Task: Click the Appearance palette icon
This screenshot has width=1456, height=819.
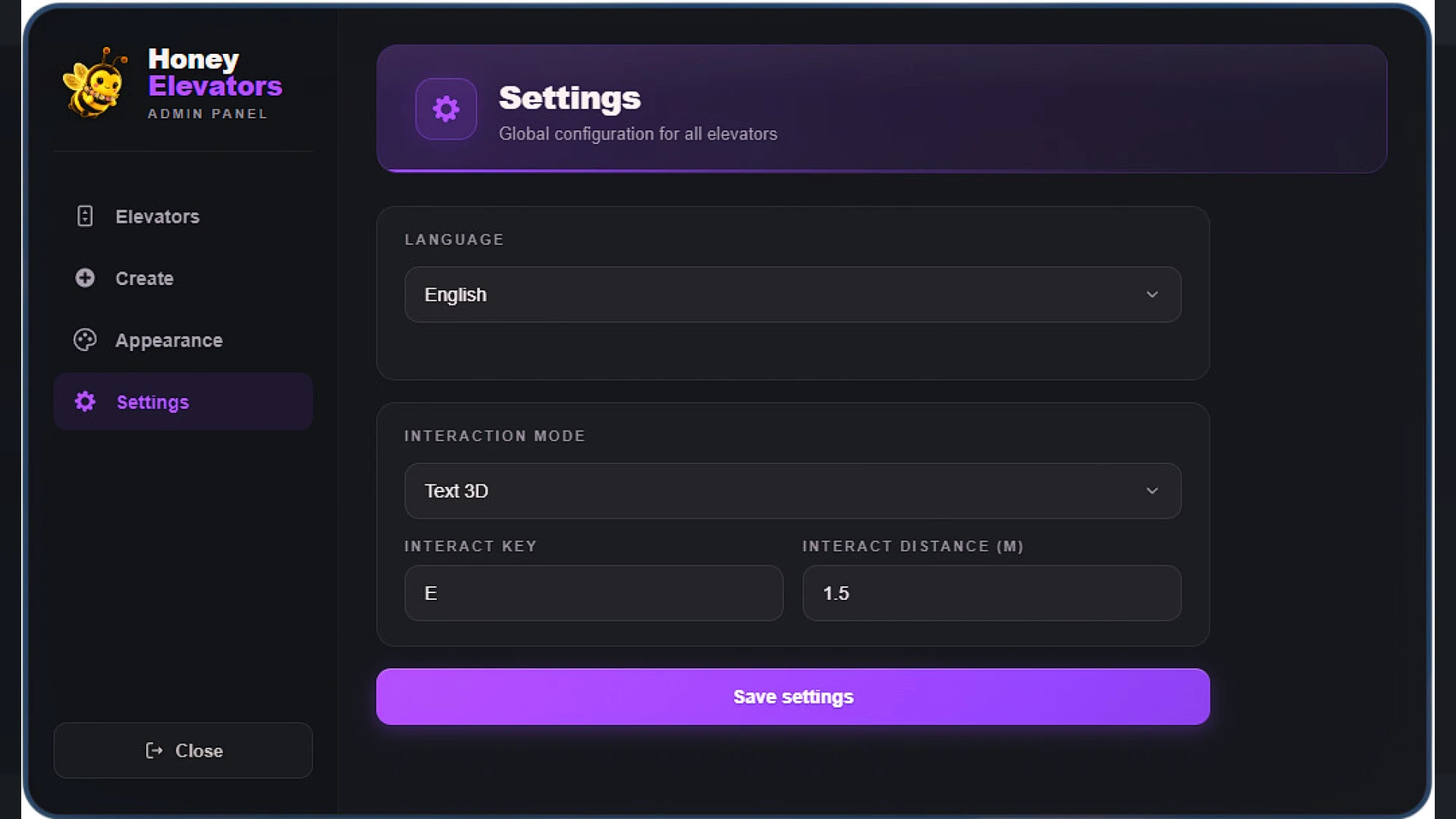Action: (85, 340)
